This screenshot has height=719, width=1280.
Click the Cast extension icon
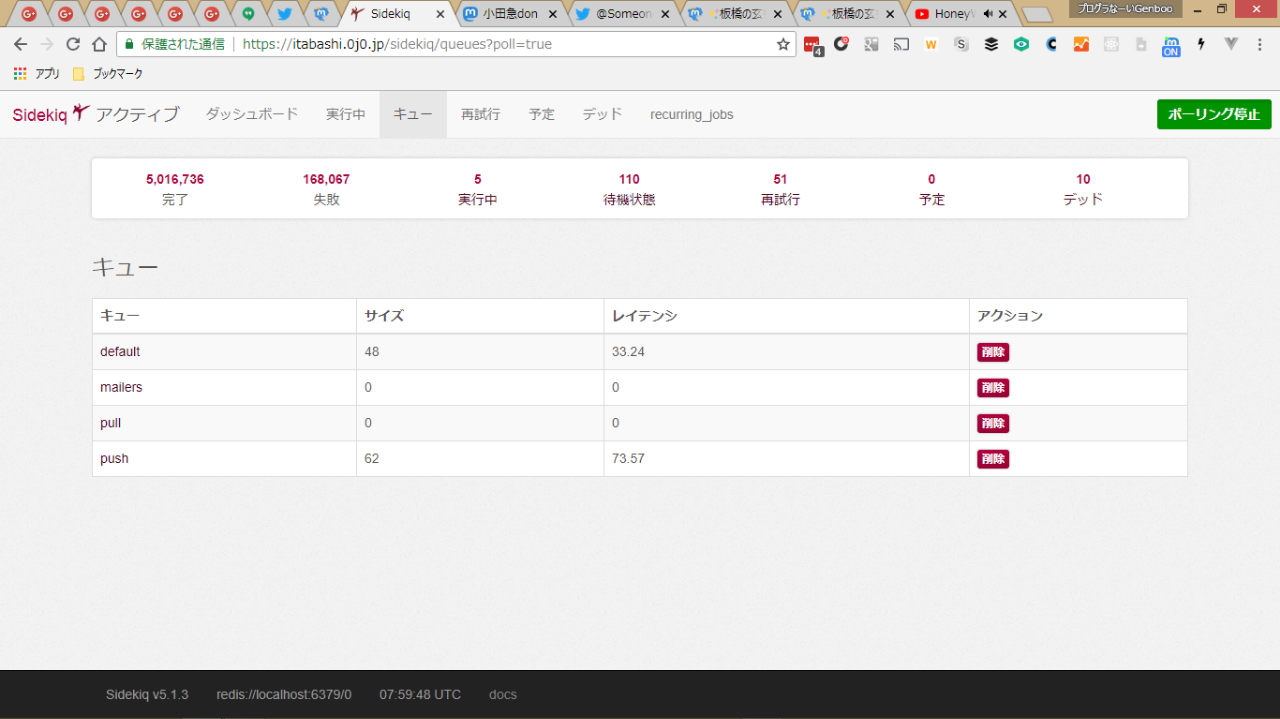tap(901, 44)
